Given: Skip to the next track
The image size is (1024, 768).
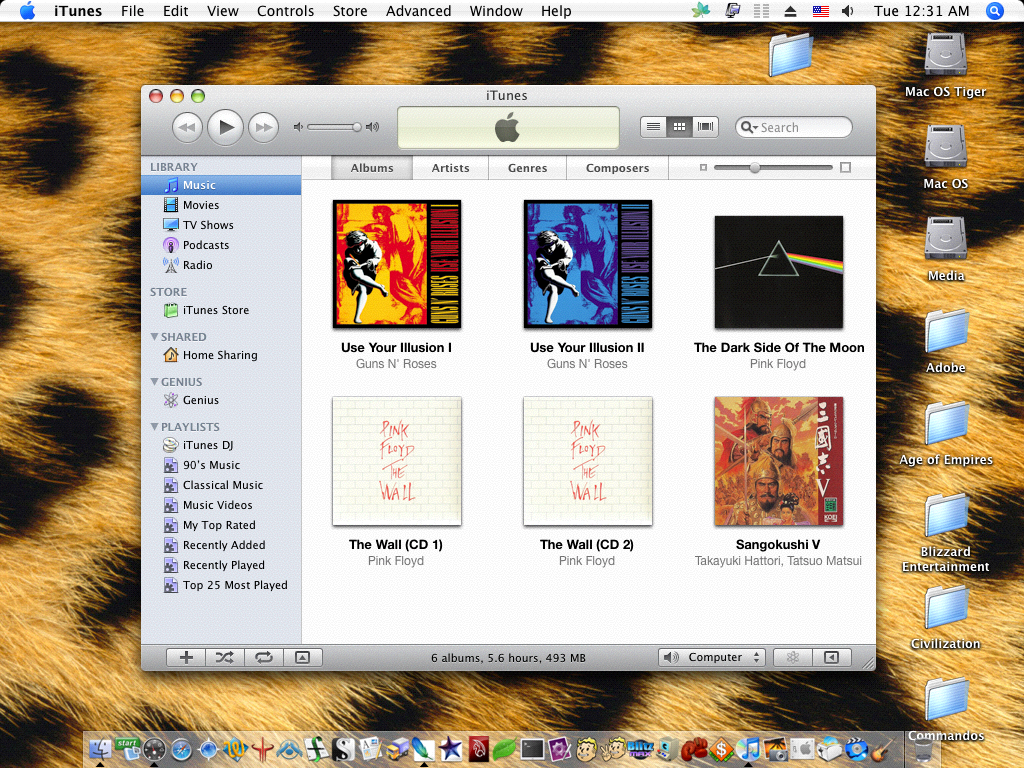Looking at the screenshot, I should 263,127.
